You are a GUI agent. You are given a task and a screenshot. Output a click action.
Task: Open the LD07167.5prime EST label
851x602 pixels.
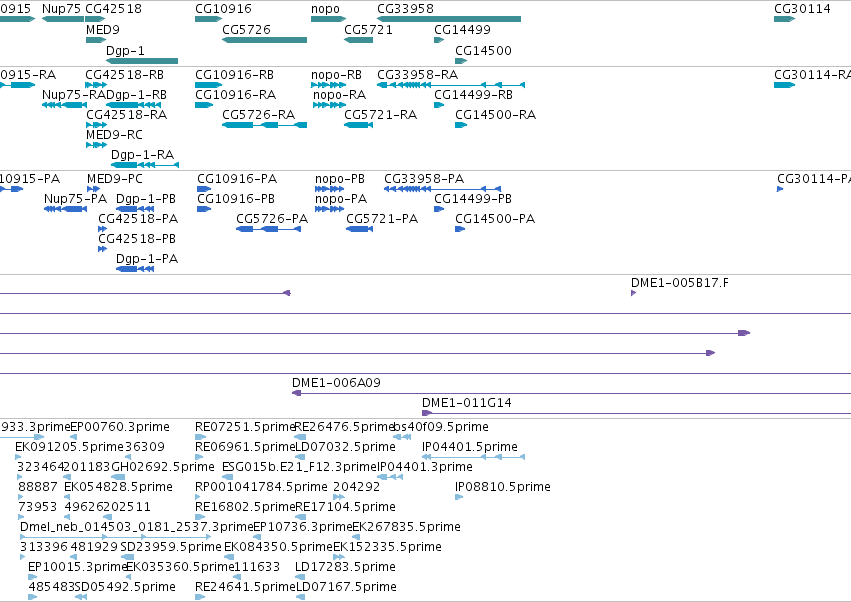(346, 587)
